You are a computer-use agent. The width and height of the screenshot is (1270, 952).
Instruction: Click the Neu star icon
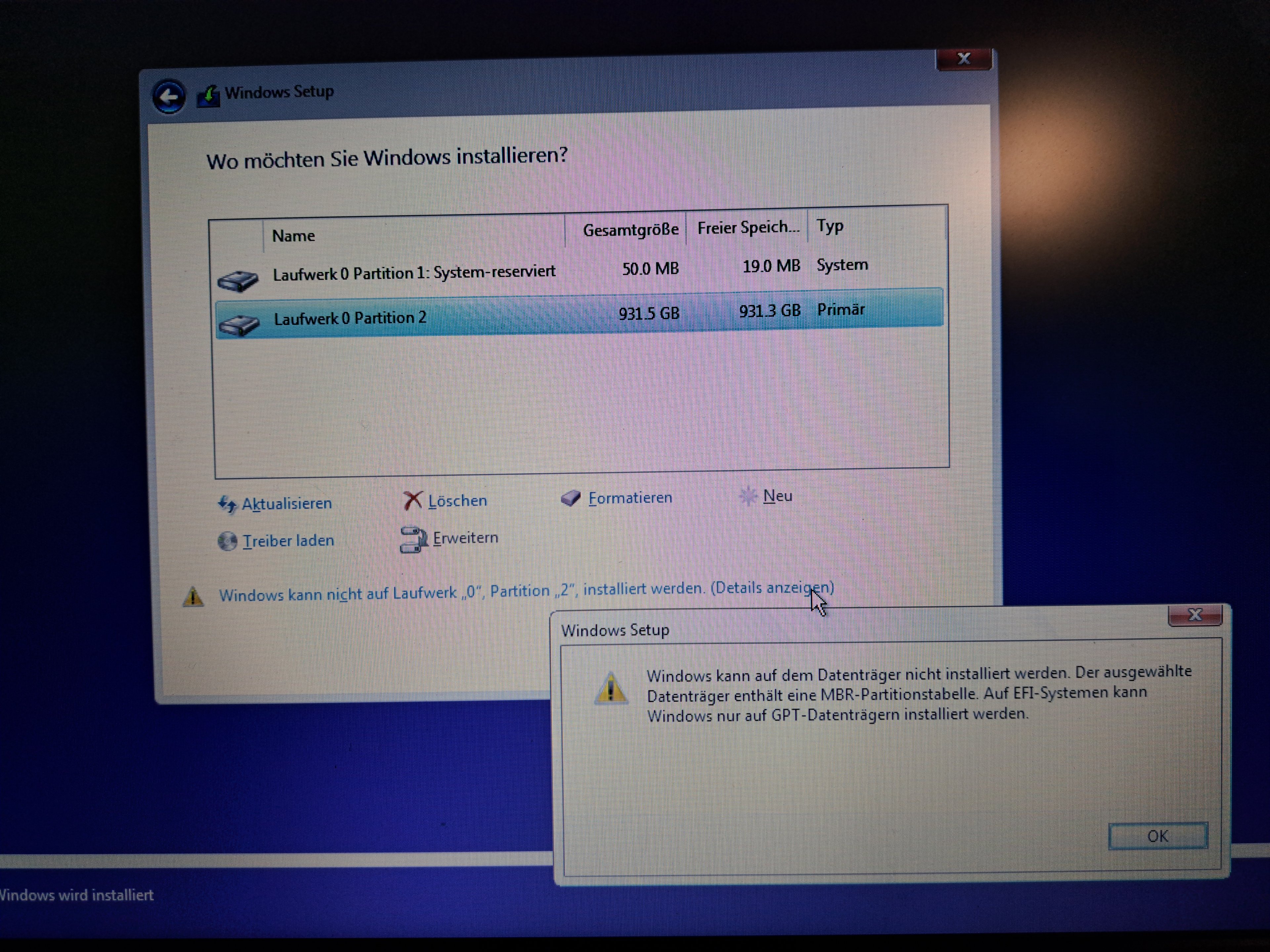click(748, 496)
